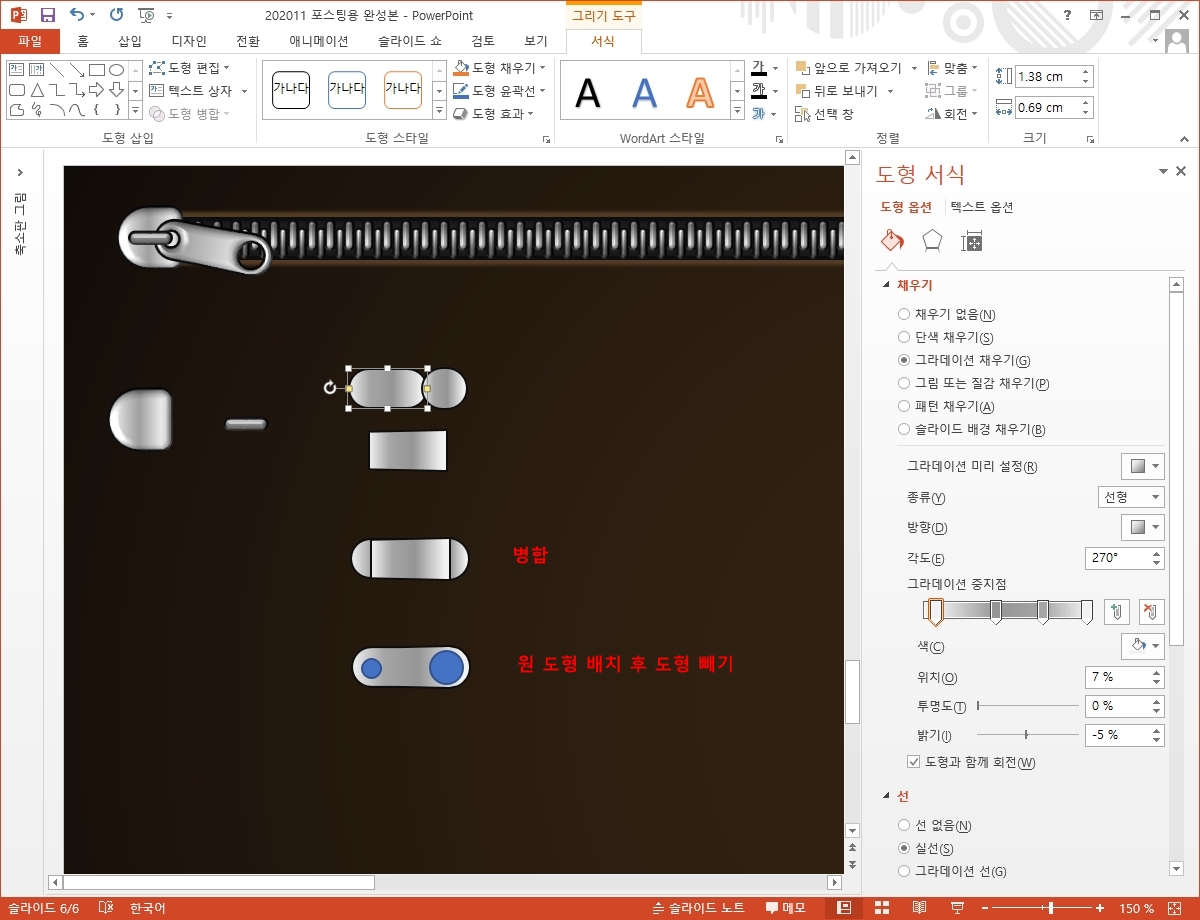Switch to slide sorter view icon

pyautogui.click(x=882, y=908)
